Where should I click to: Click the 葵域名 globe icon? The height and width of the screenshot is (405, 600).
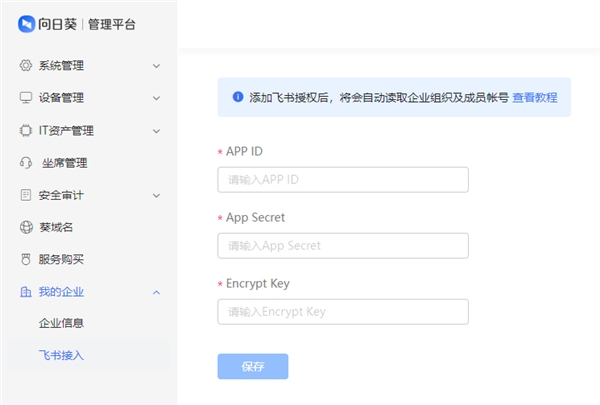pos(26,227)
